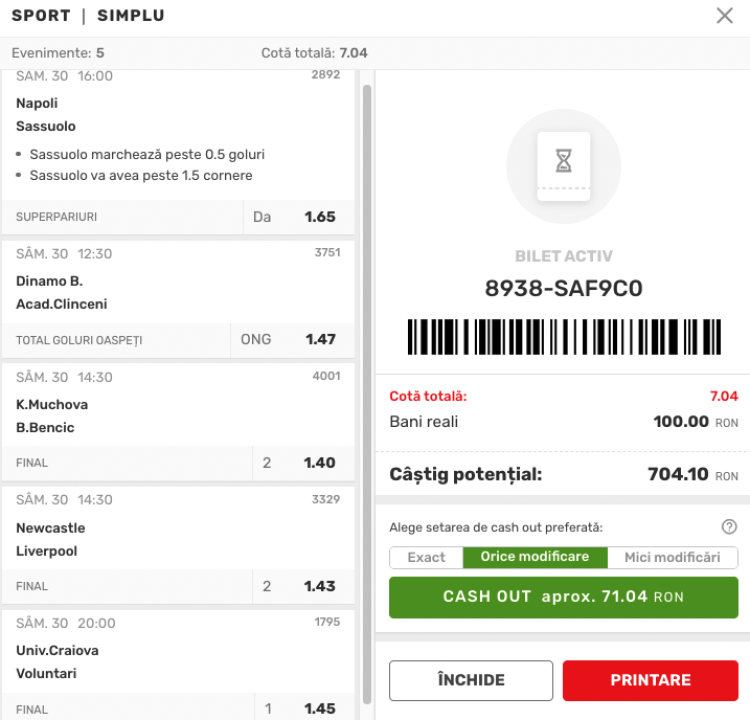Viewport: 750px width, 720px height.
Task: Click the red PRINTARE button
Action: tap(650, 680)
